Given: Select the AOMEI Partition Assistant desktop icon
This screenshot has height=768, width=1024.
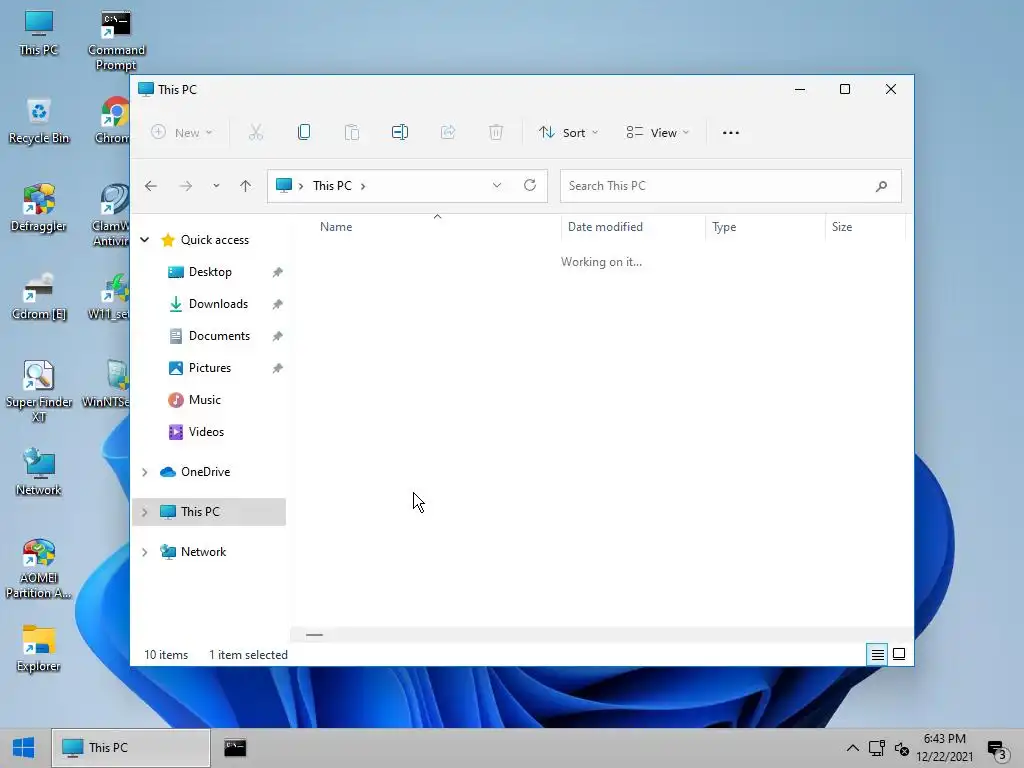Looking at the screenshot, I should pos(39,569).
